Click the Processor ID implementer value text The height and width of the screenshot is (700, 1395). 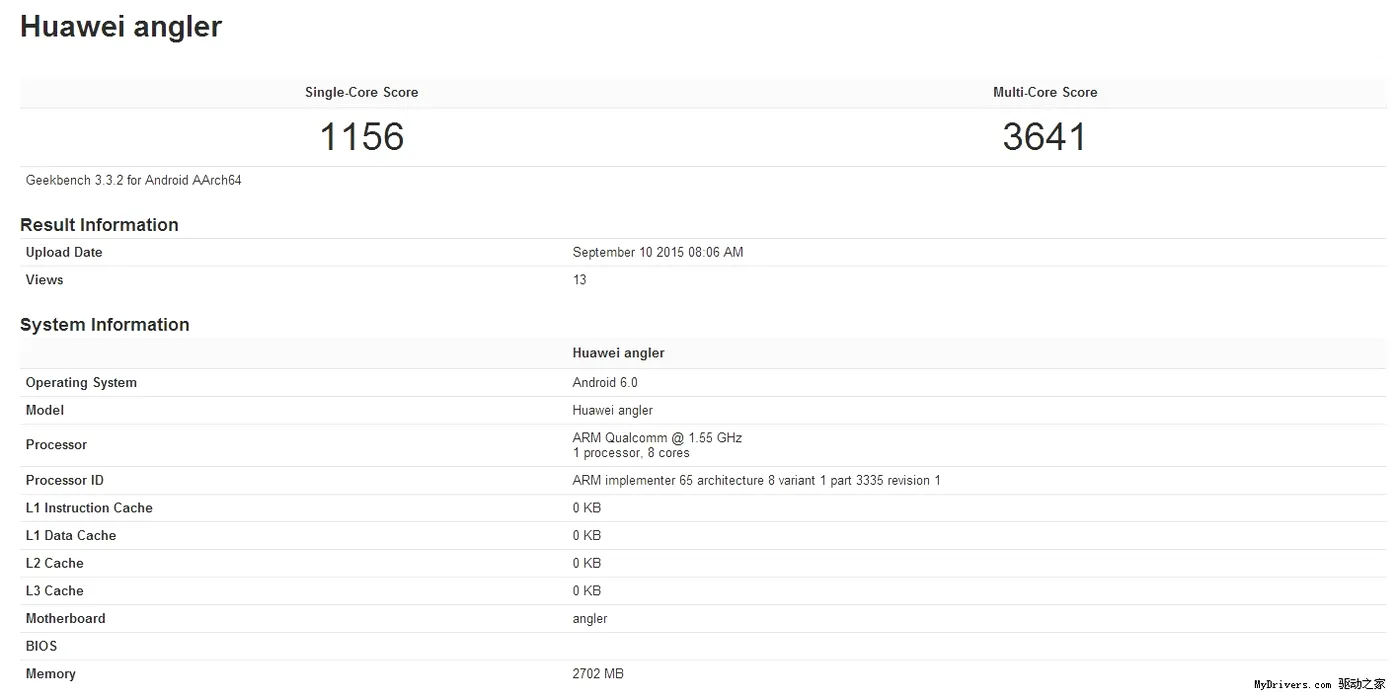click(x=755, y=481)
